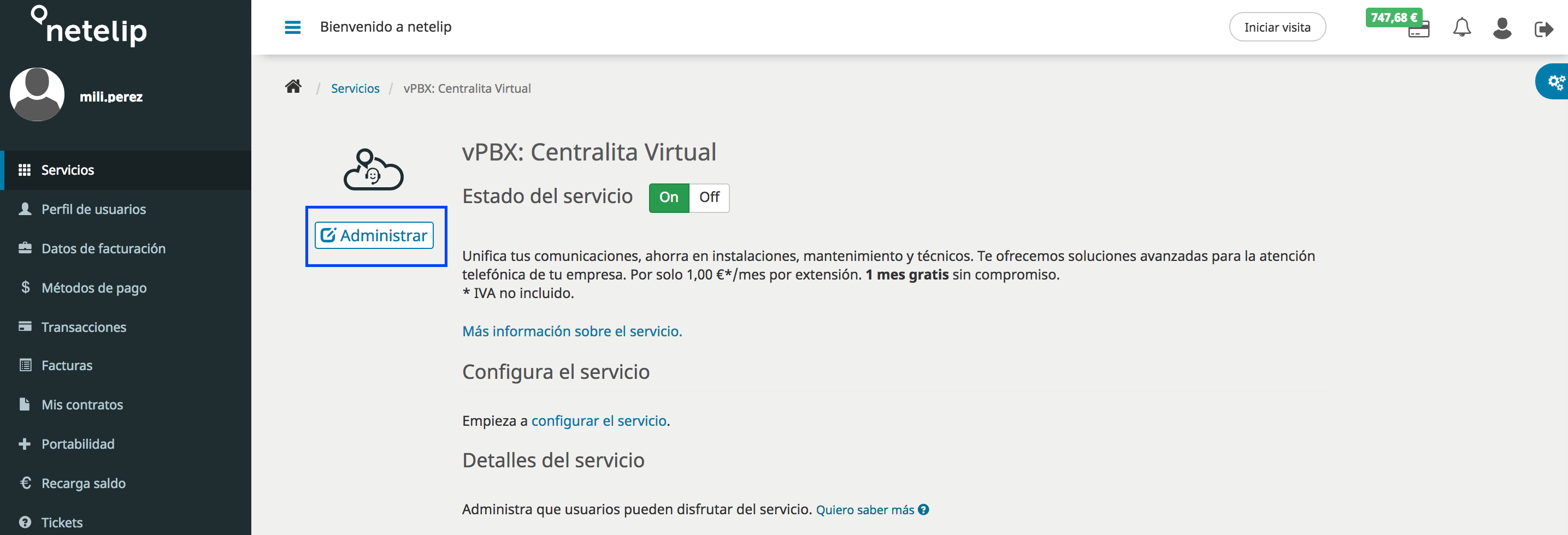1568x535 pixels.
Task: Click the Portabilidad plus icon
Action: pyautogui.click(x=25, y=444)
